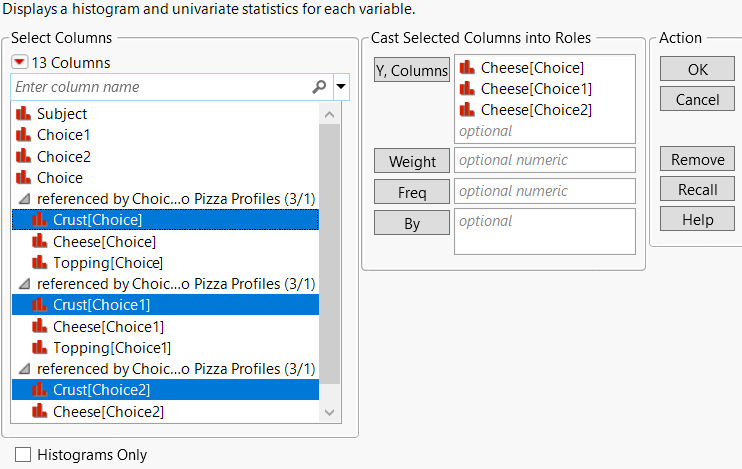Click the icon beside Cheese[Choice2] in column list
This screenshot has height=469, width=742.
tap(40, 411)
